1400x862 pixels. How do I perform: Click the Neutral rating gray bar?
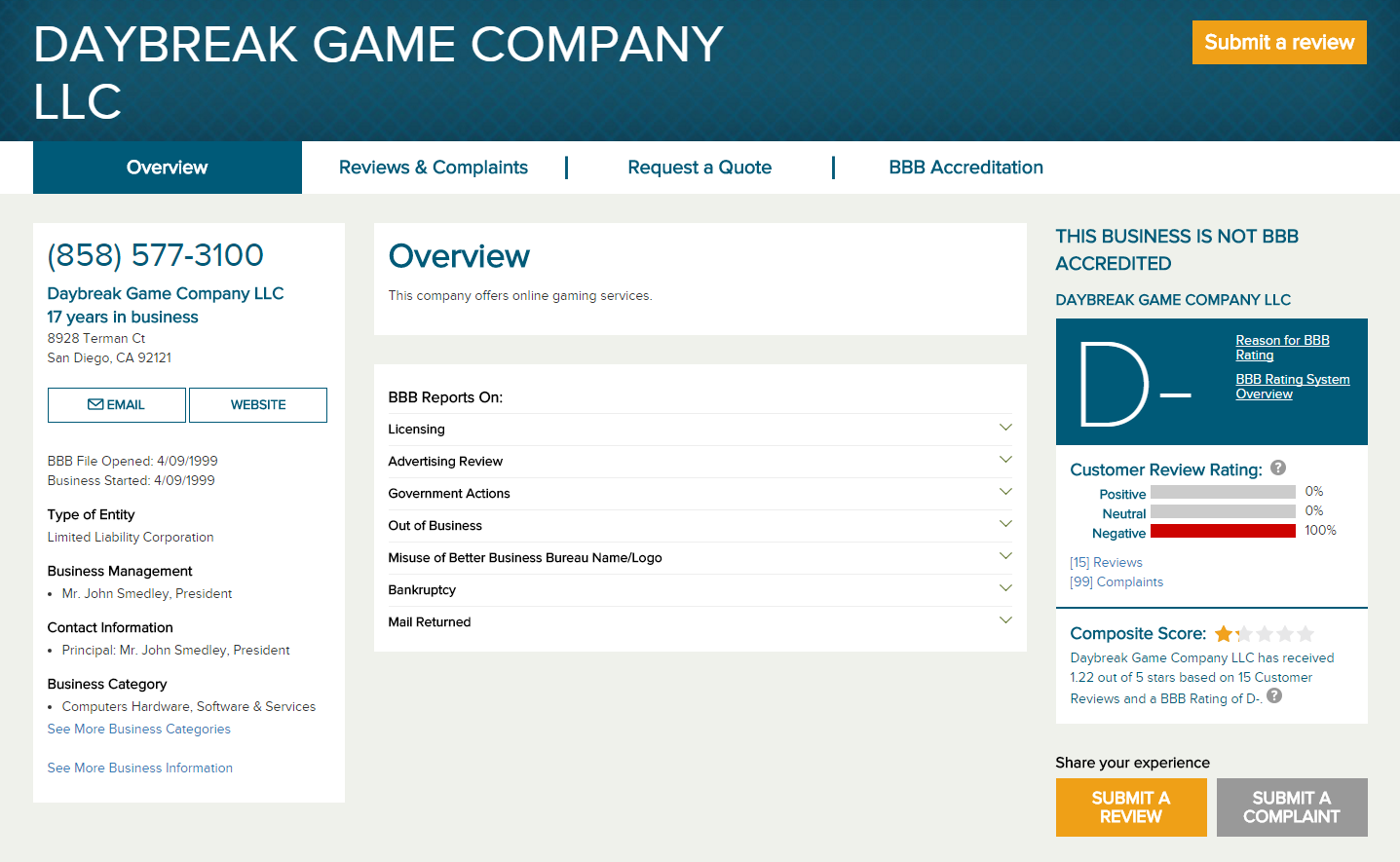click(1223, 511)
